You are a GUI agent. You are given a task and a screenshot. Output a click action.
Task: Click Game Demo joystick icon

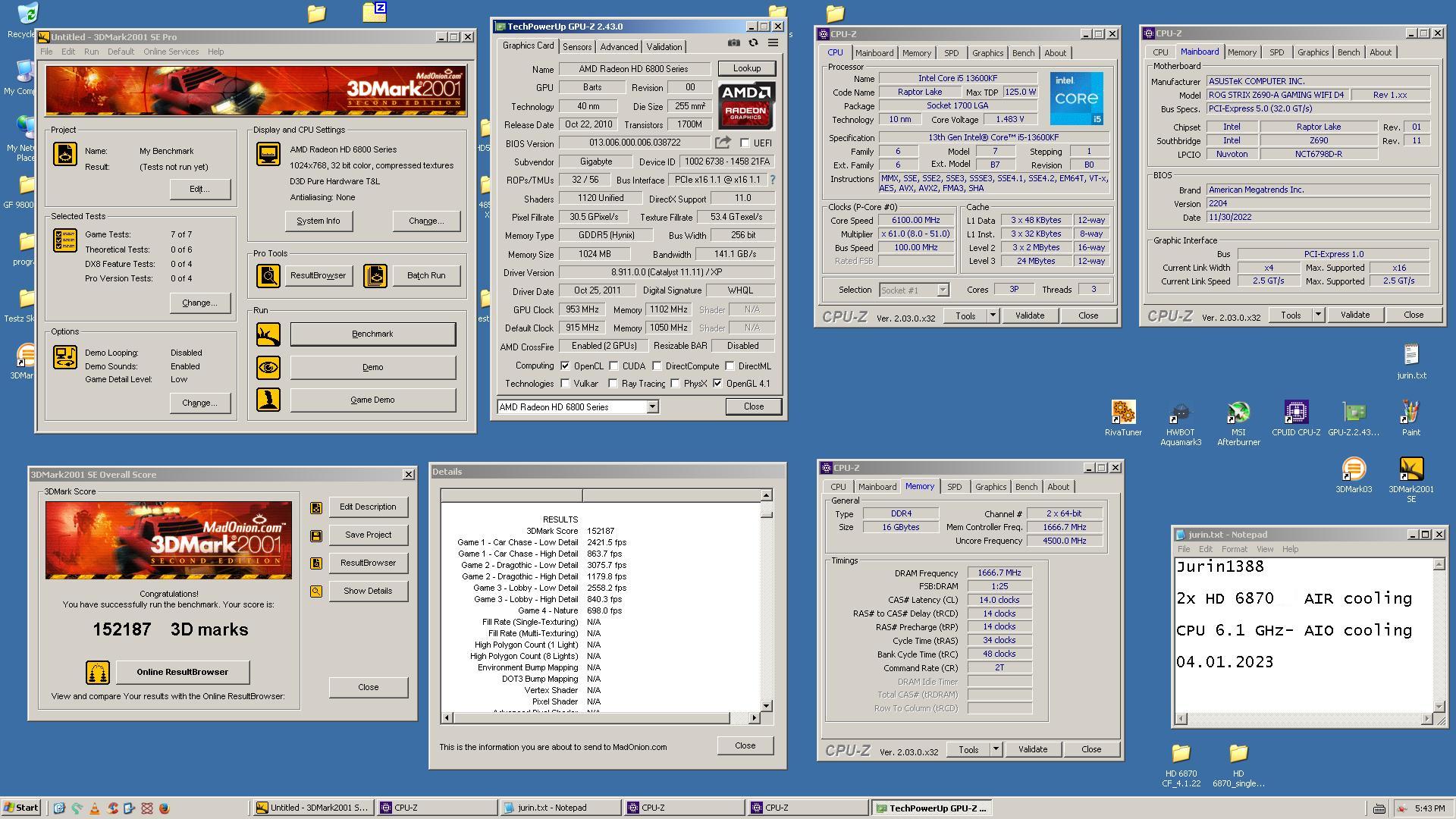pos(268,400)
